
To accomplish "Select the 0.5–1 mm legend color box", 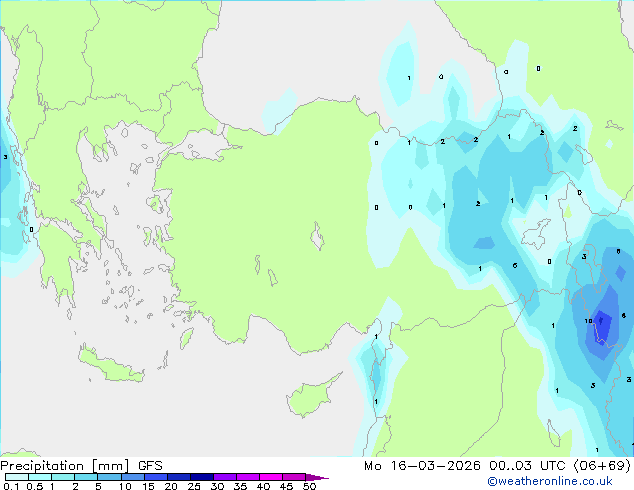I will tap(40, 477).
